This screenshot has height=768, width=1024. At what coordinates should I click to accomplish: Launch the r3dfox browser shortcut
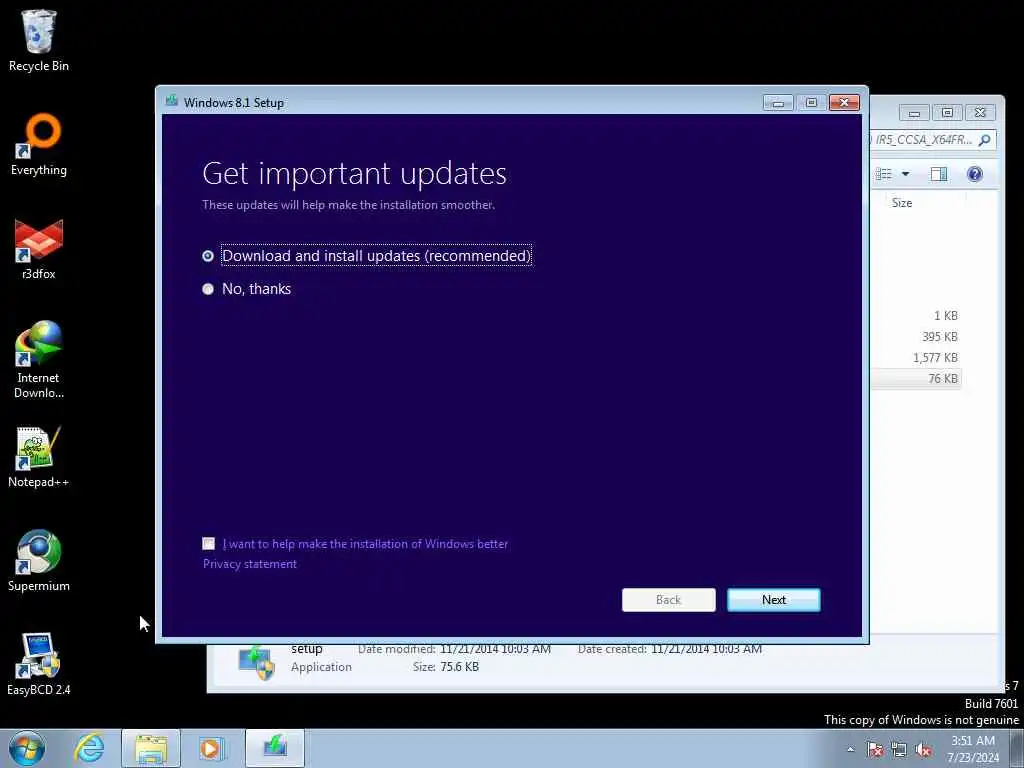click(x=39, y=249)
